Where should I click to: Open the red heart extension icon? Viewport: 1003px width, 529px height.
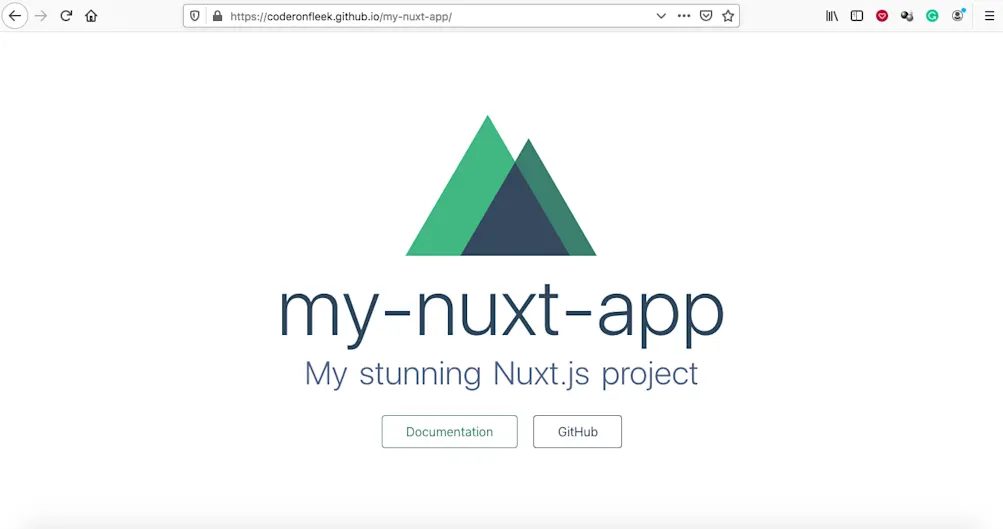pos(882,16)
